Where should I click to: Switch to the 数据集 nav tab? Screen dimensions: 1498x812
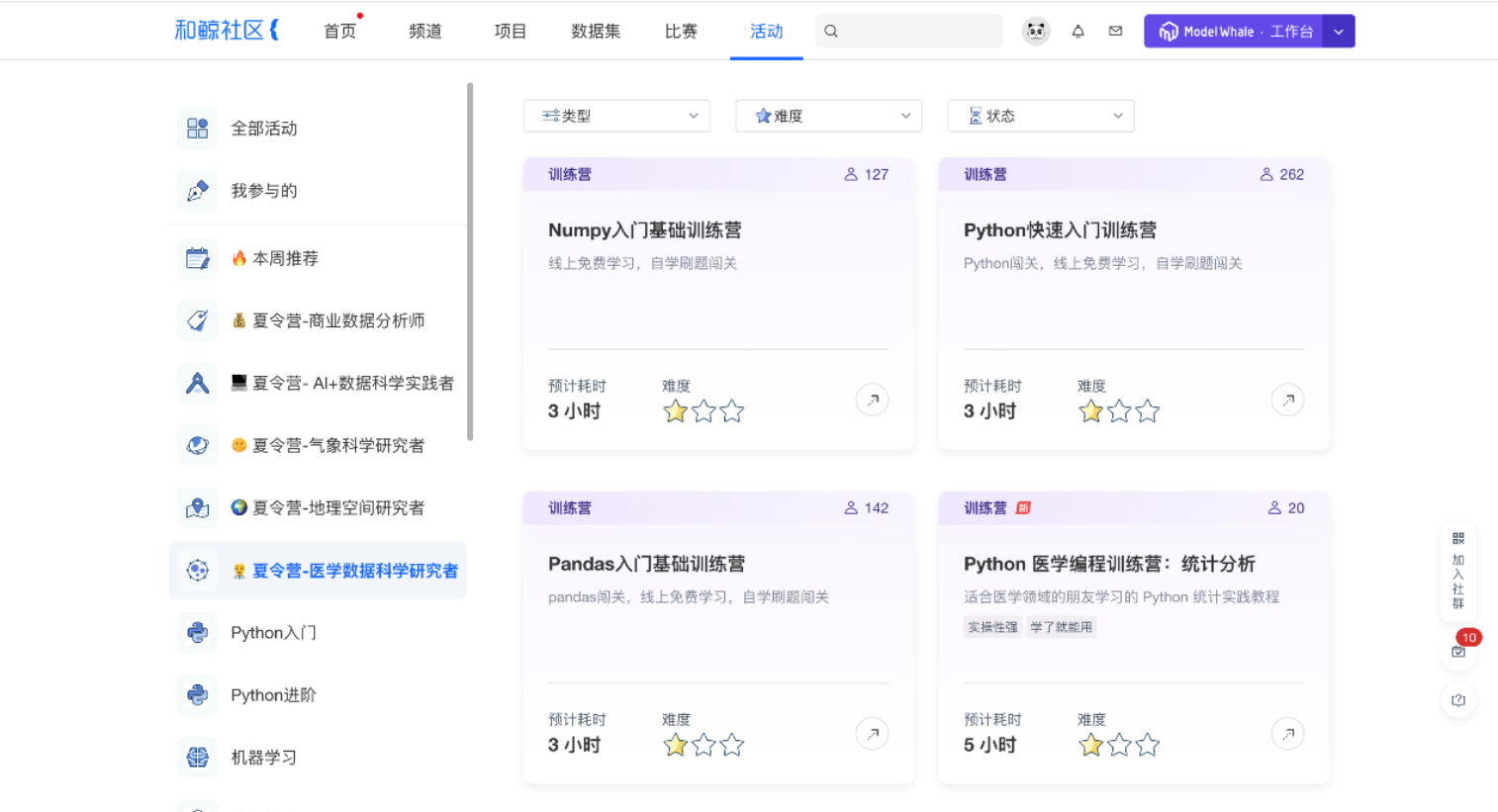point(596,32)
